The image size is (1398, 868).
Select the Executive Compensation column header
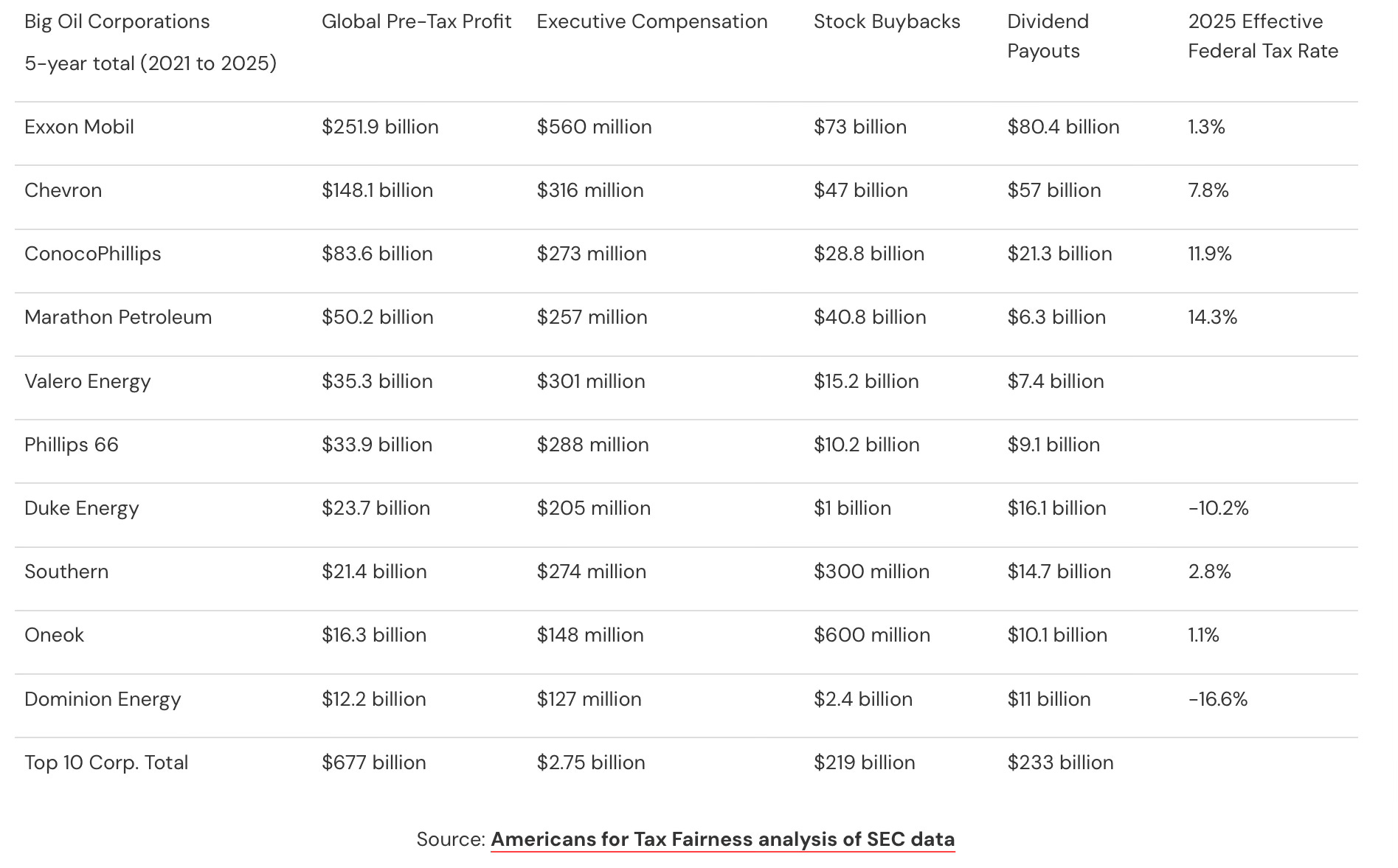652,21
